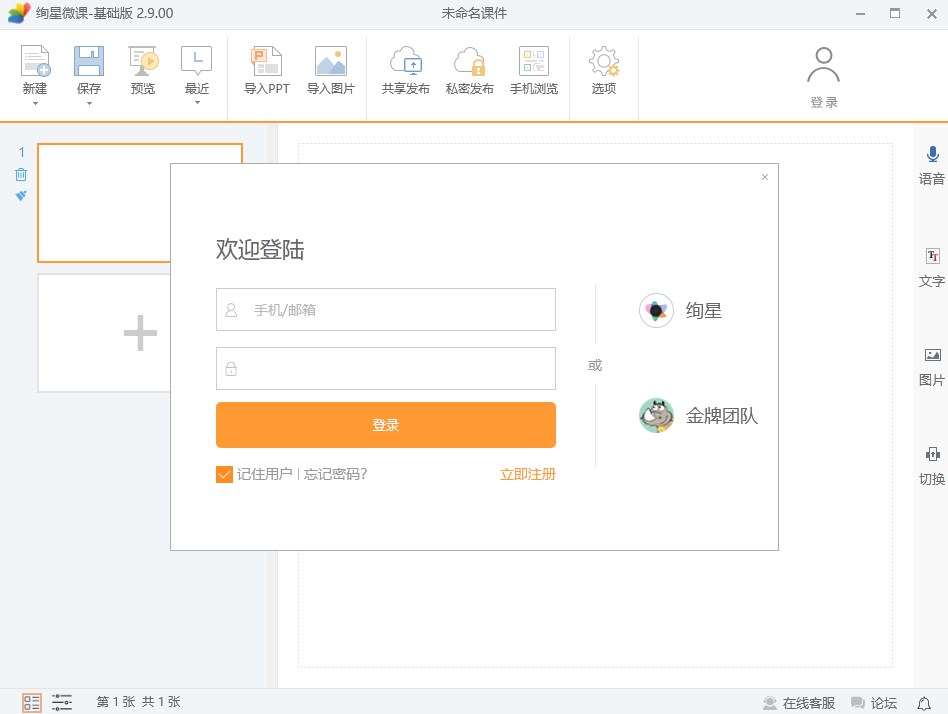Viewport: 948px width, 714px height.
Task: Click the 登录 user avatar in toolbar
Action: [x=823, y=65]
